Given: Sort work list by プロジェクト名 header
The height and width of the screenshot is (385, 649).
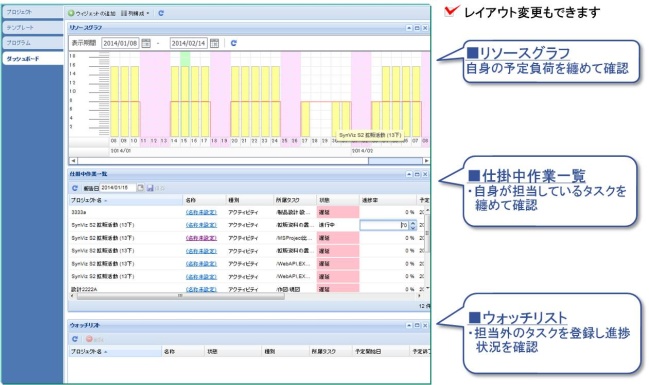Looking at the screenshot, I should pos(125,200).
